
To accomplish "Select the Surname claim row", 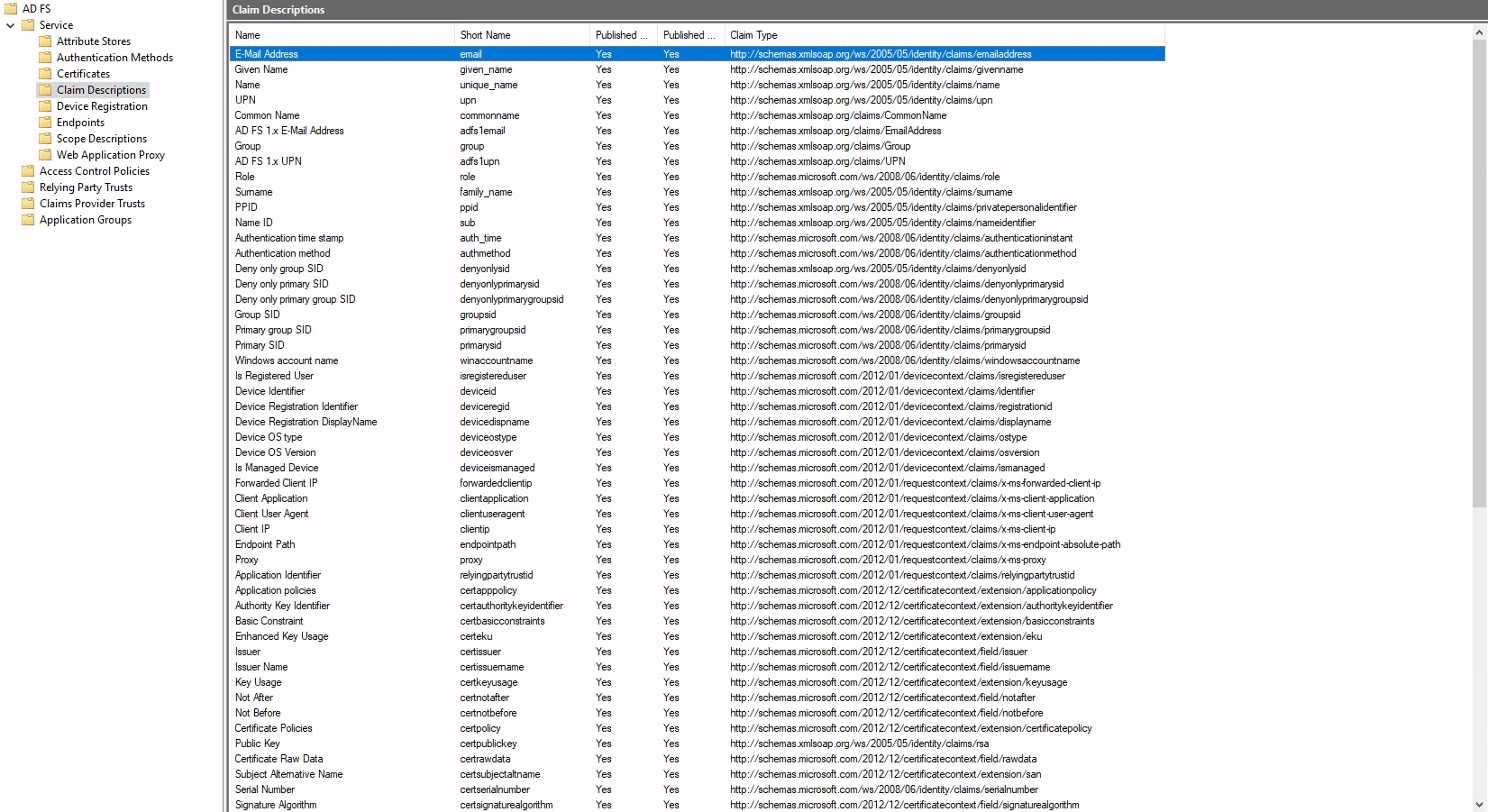I will click(697, 192).
